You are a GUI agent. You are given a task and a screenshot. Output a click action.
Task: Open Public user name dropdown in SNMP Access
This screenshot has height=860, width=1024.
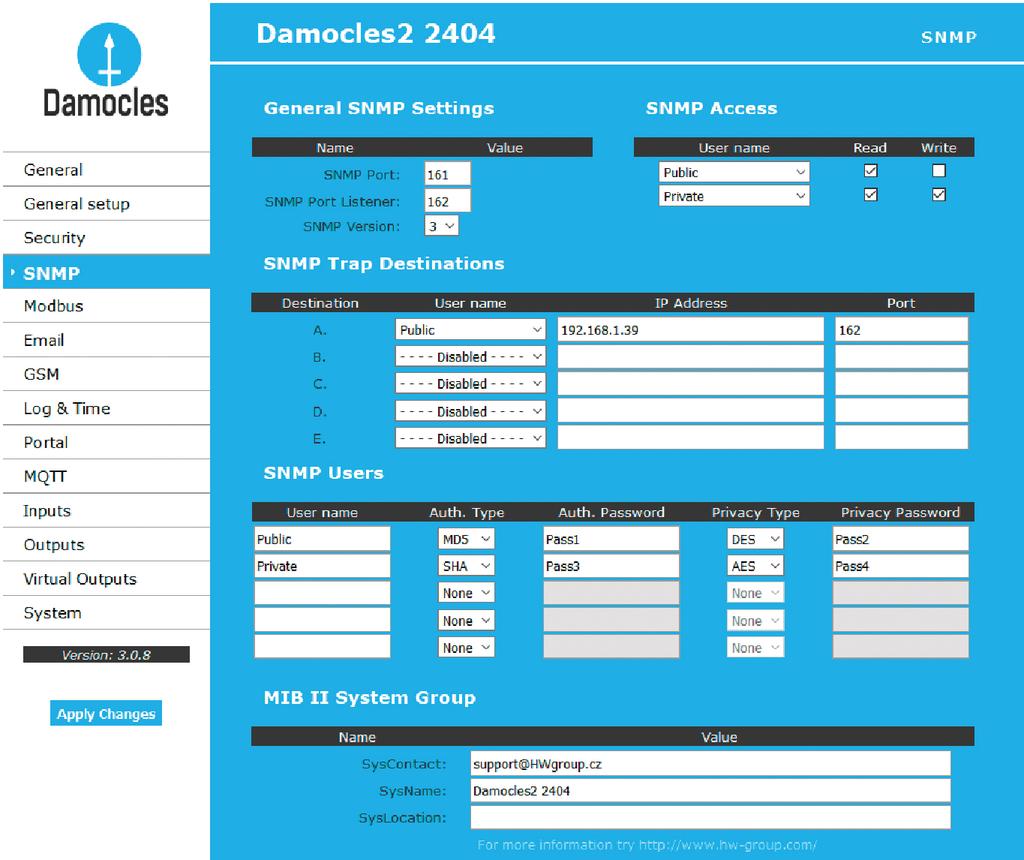[734, 172]
